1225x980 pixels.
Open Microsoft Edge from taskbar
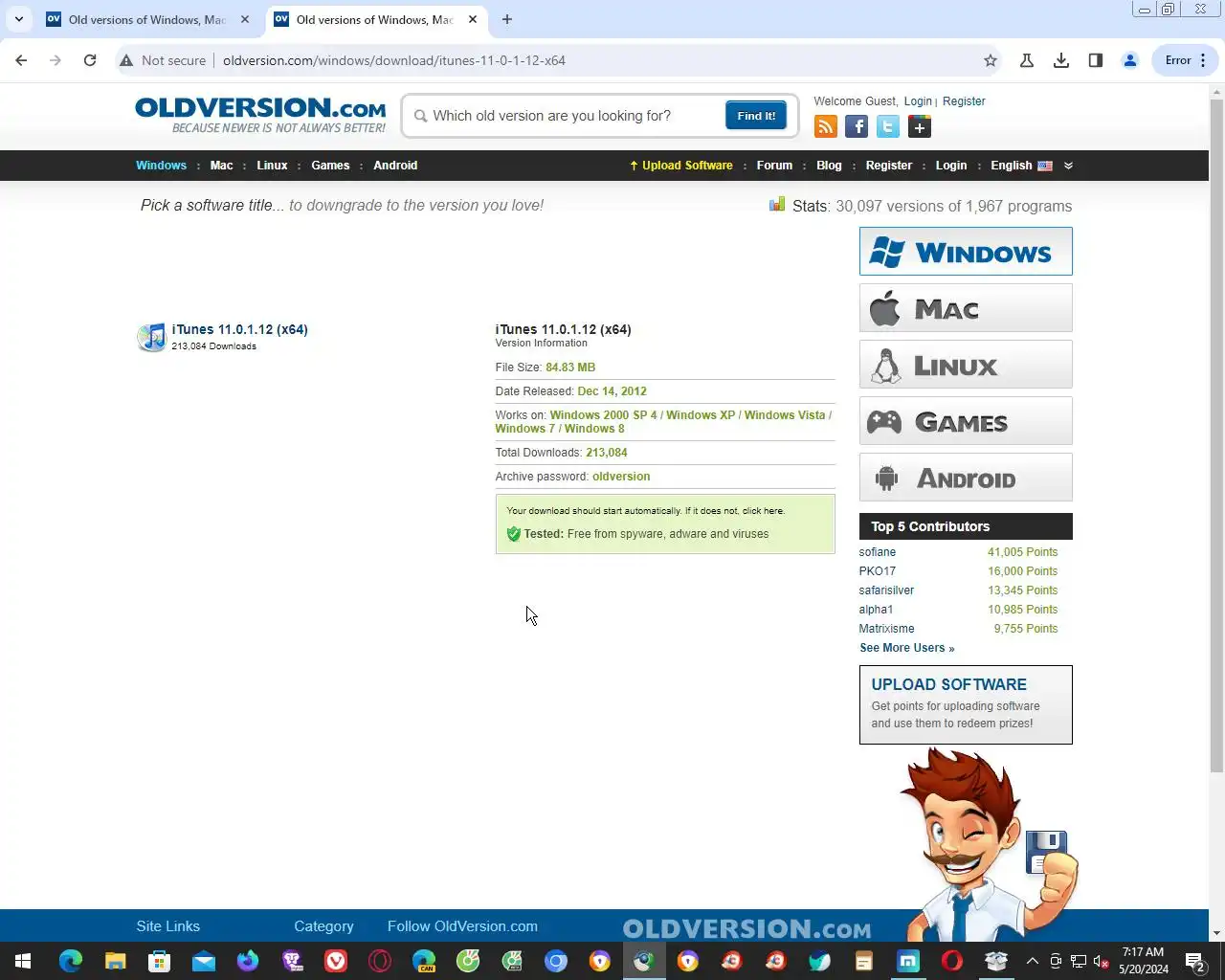point(71,961)
